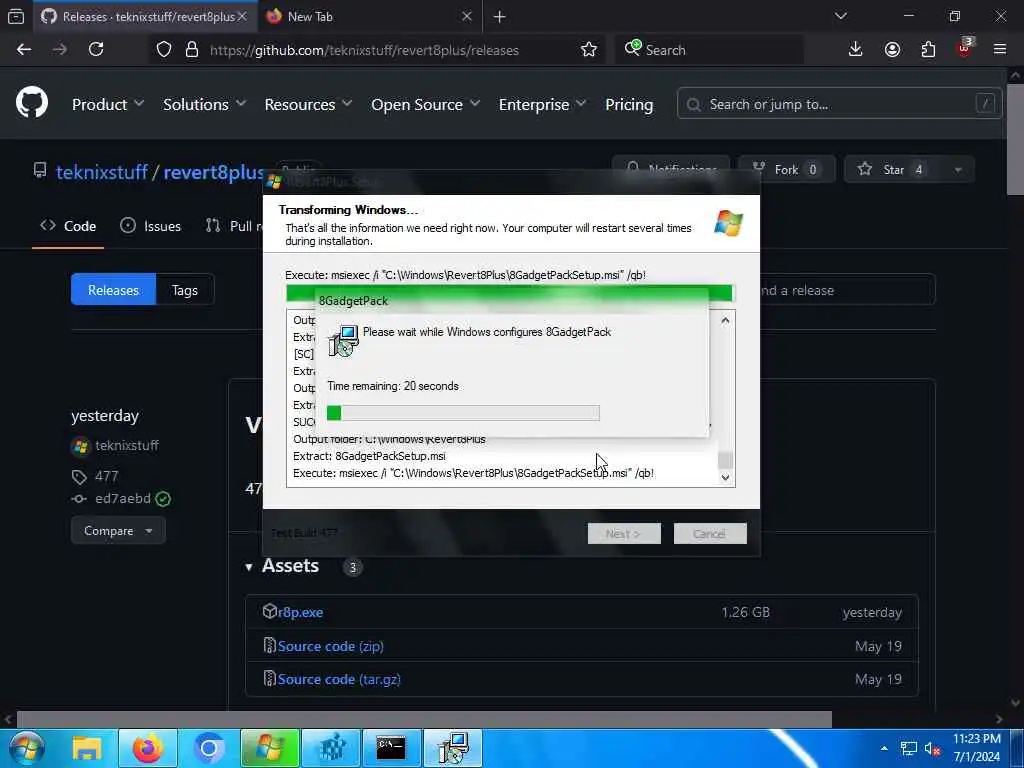
Task: Click the Fork button
Action: tap(786, 169)
